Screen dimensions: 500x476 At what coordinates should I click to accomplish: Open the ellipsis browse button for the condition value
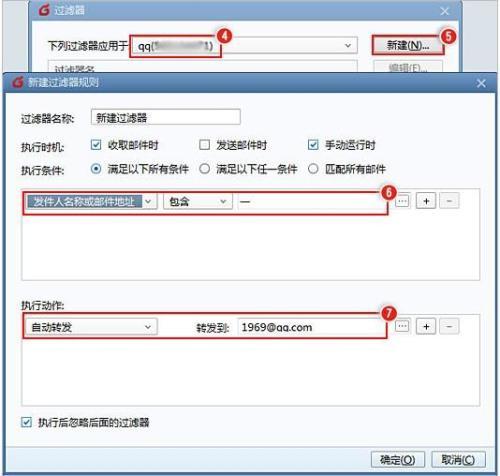pyautogui.click(x=402, y=201)
